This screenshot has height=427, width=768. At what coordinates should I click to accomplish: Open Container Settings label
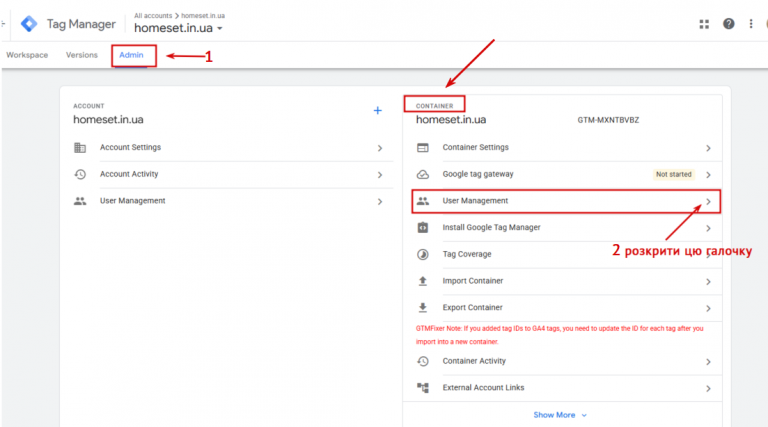476,147
